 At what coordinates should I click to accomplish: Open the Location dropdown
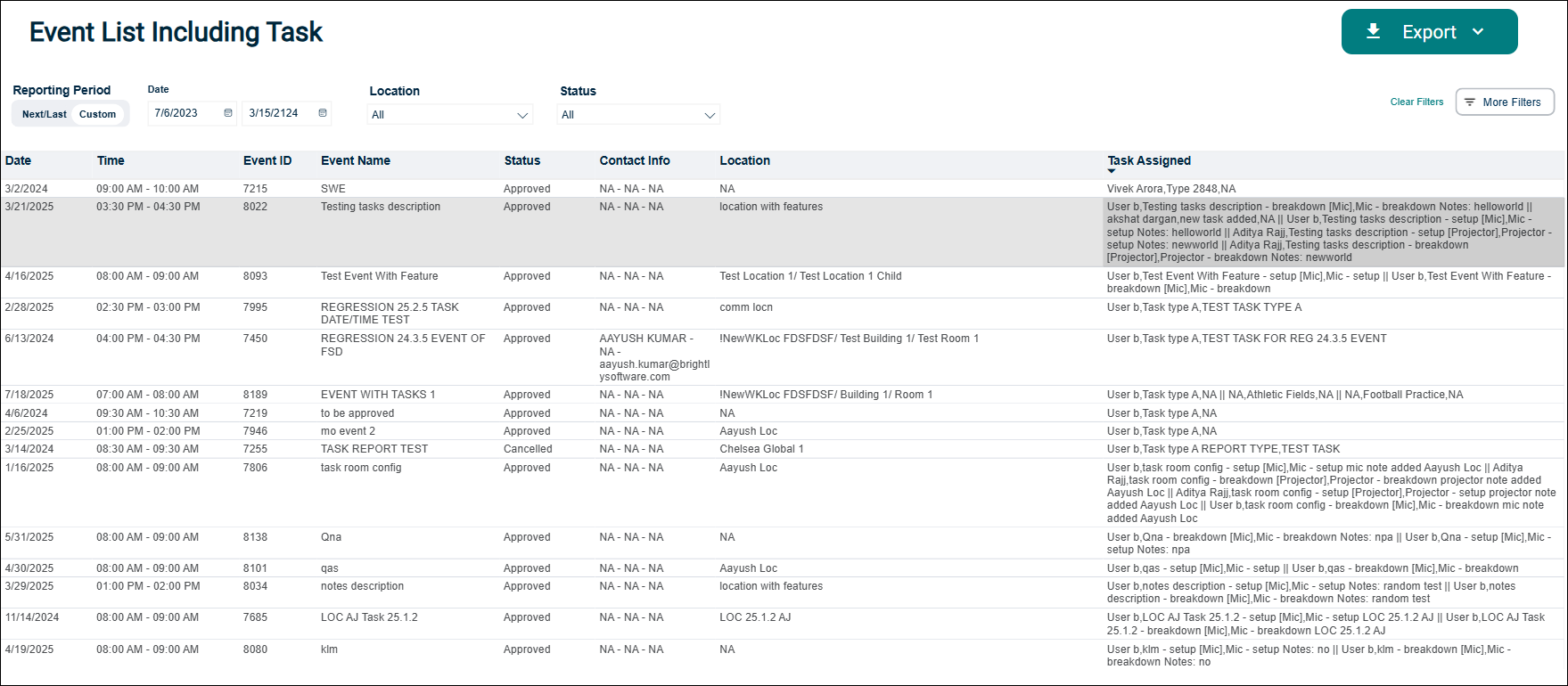tap(449, 115)
